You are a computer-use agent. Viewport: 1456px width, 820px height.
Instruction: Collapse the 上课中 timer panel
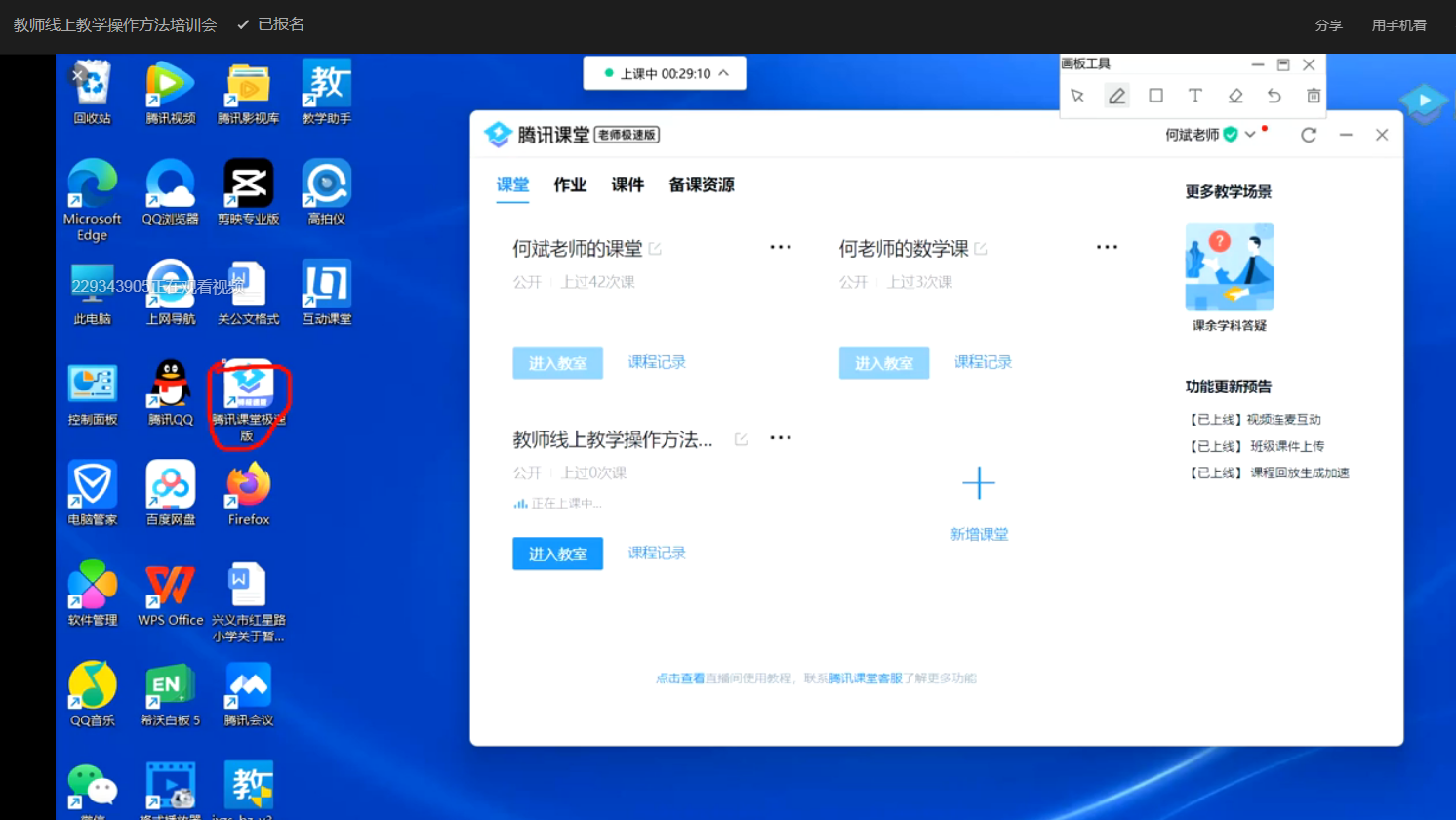point(723,73)
